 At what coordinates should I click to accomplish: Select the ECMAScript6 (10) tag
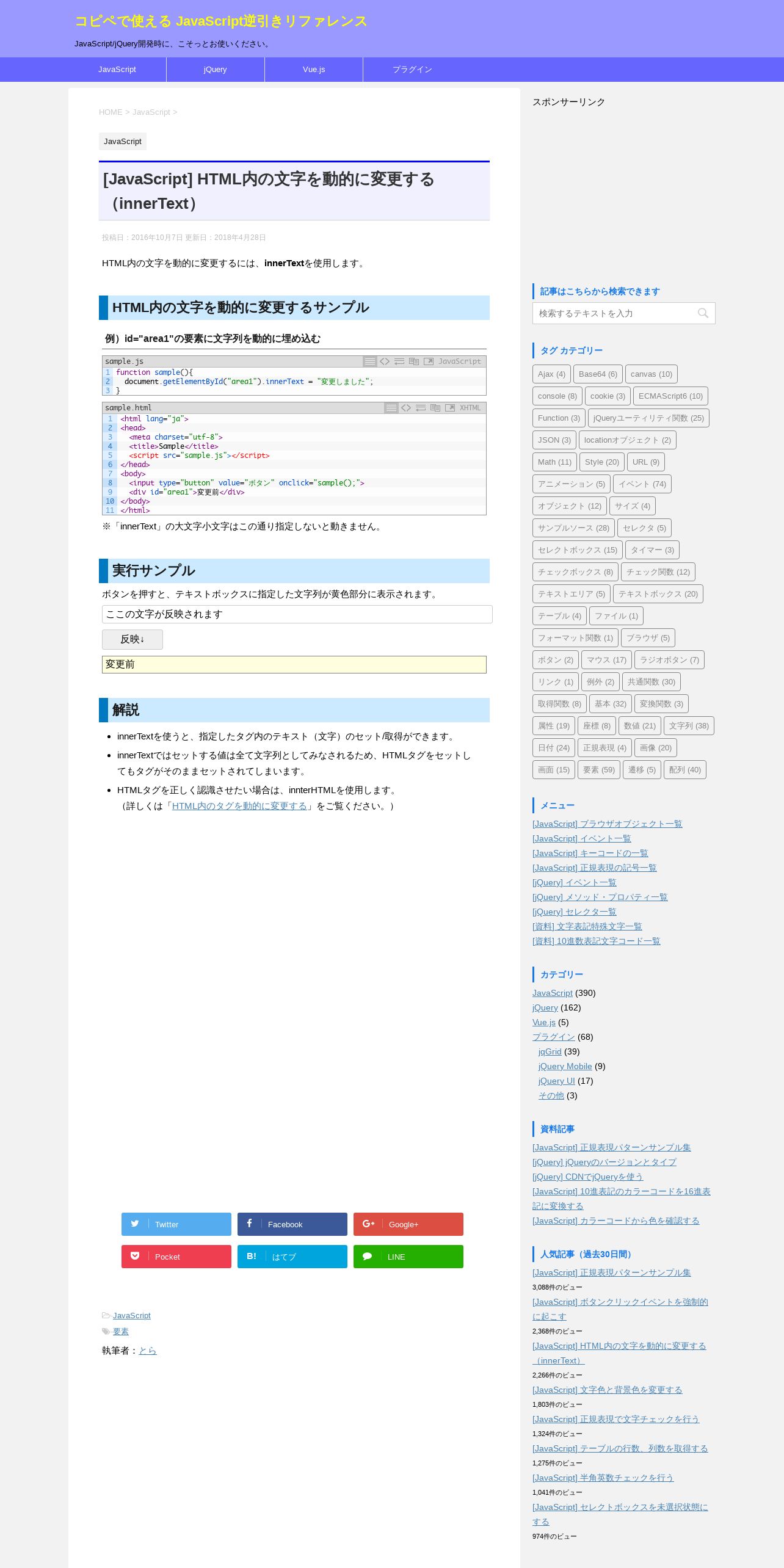coord(670,396)
